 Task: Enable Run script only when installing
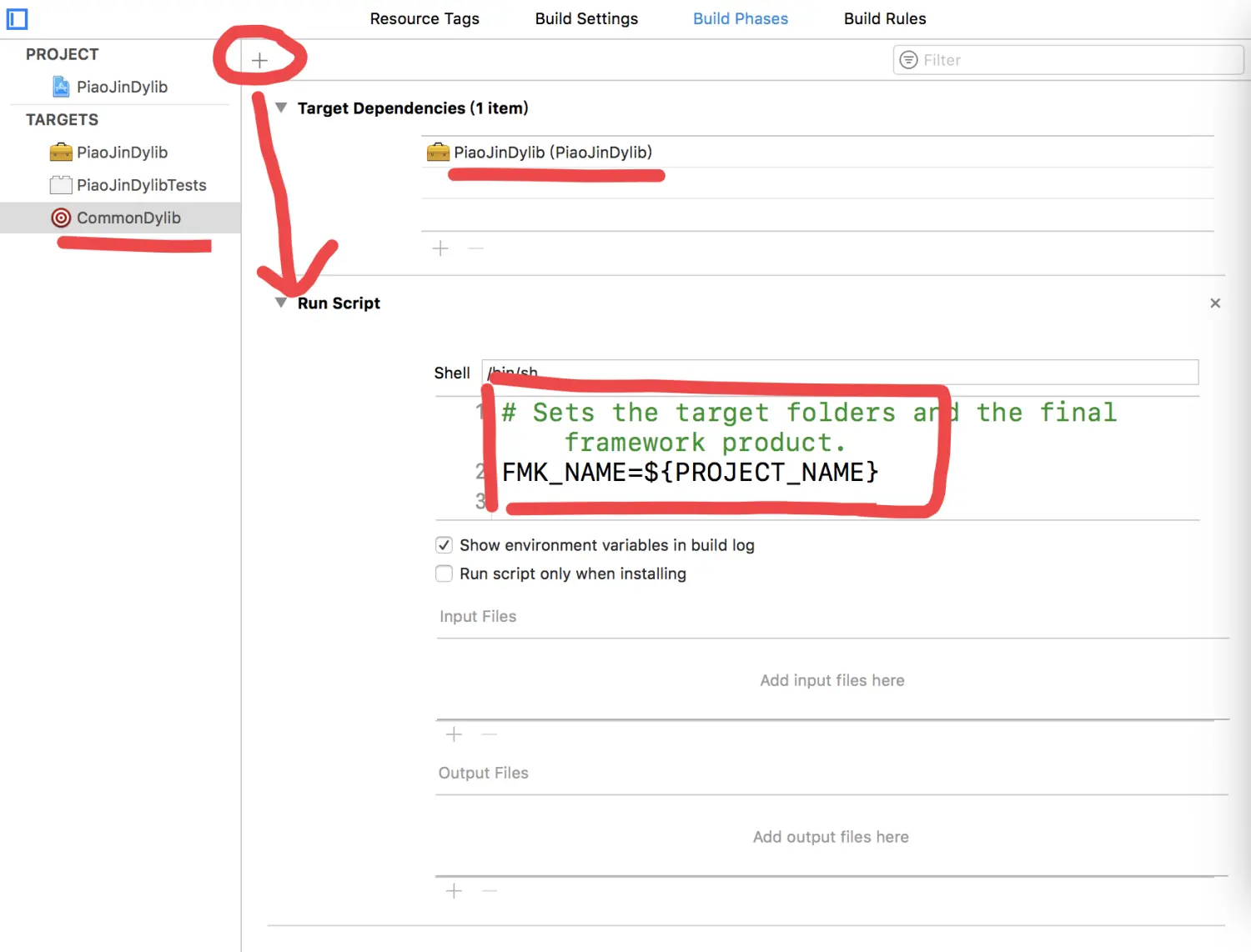[x=445, y=574]
